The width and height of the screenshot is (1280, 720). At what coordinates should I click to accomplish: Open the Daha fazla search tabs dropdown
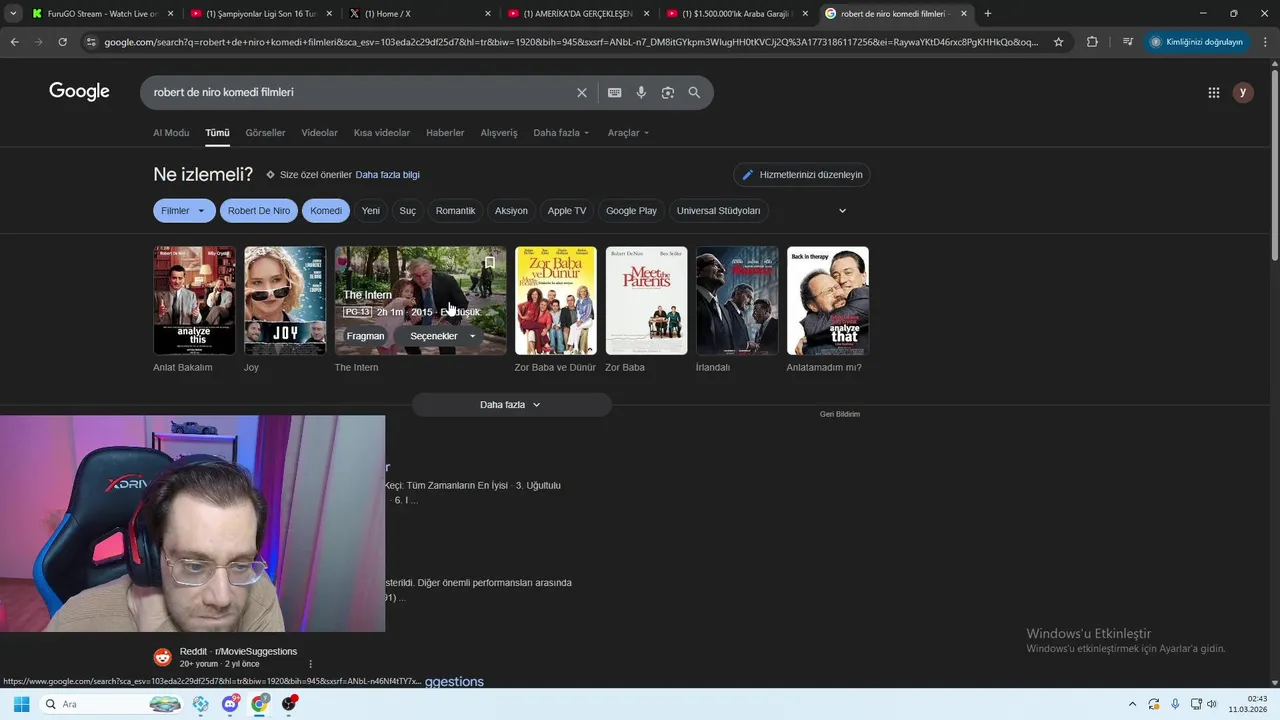(x=561, y=133)
